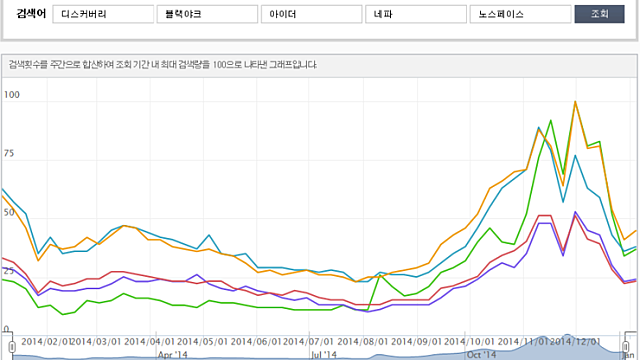Click the graph description text about 검색횟수
Screen dimensions: 640x360
point(163,64)
